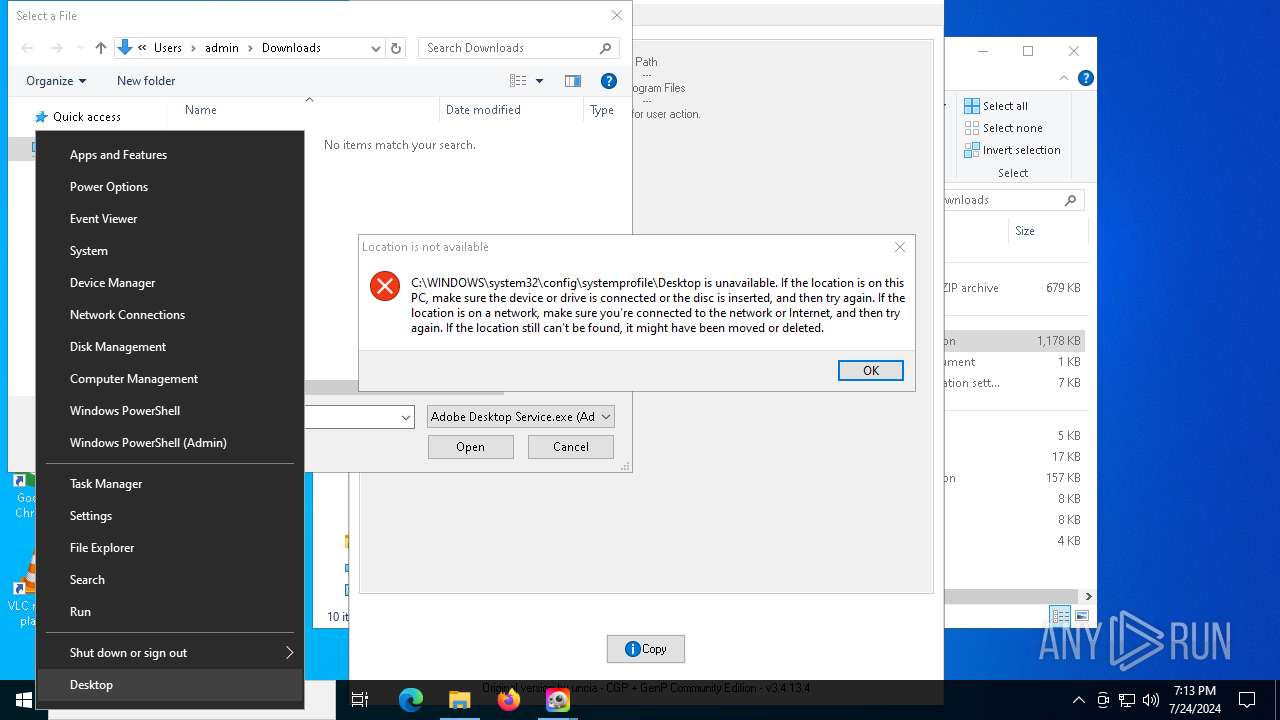Launch Windows PowerShell (Admin)

[x=169, y=443]
